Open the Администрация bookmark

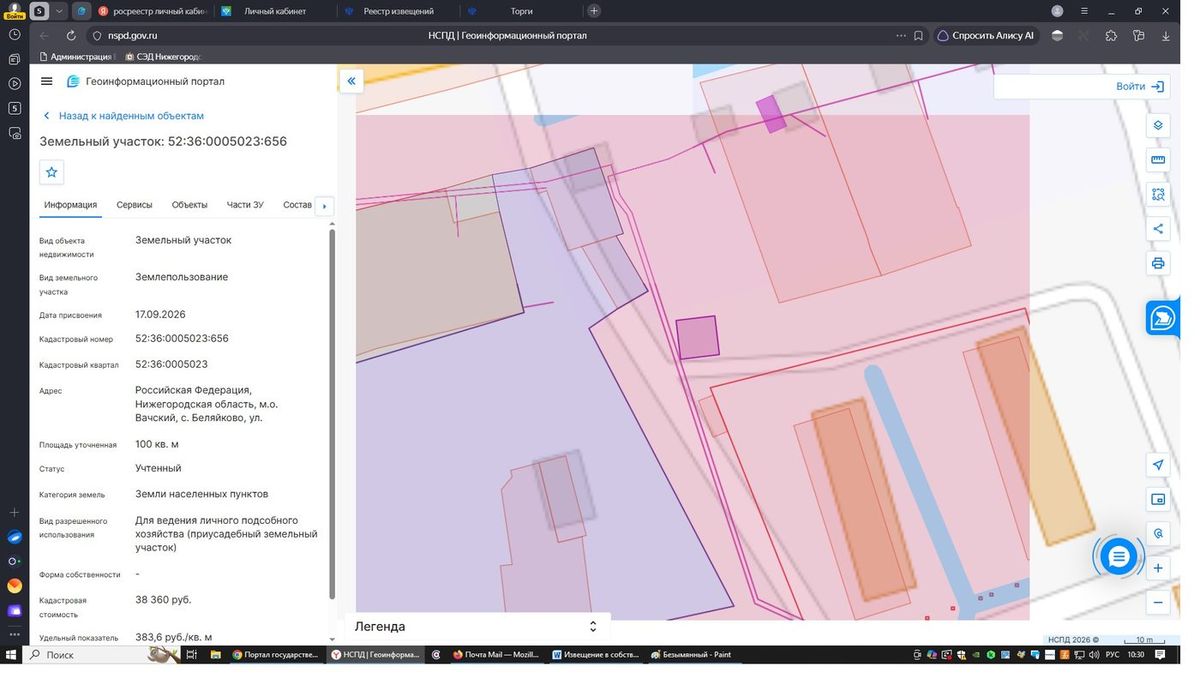click(76, 57)
